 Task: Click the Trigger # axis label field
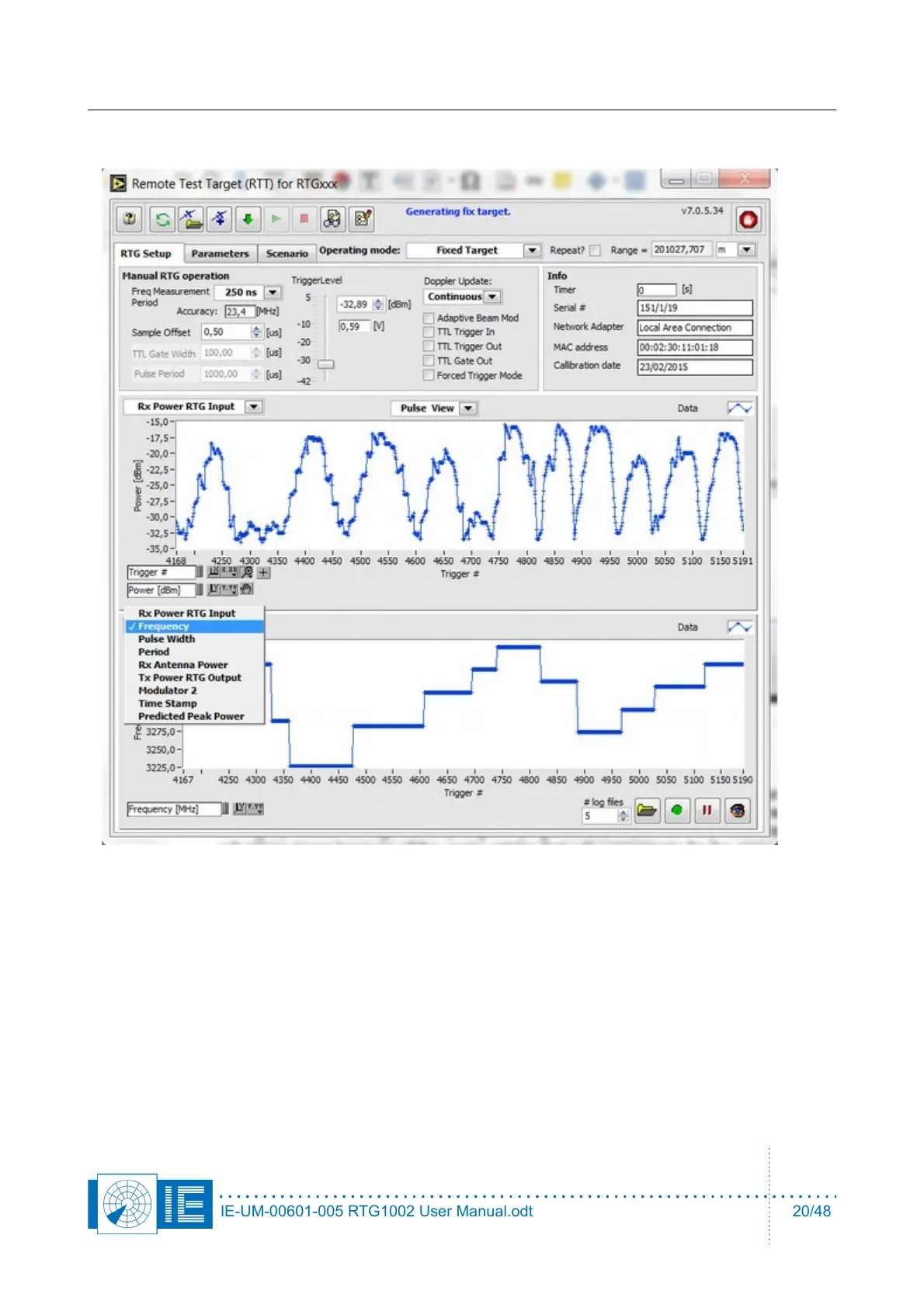click(161, 572)
